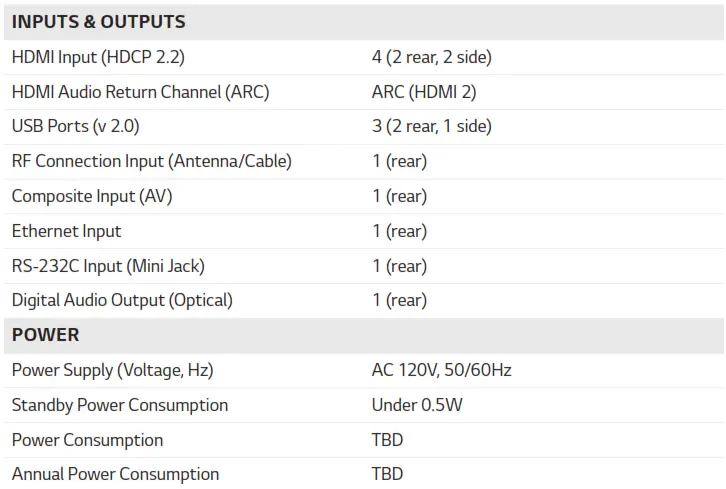Click the Ethernet Input "1 (rear)" value
Viewport: 726px width, 489px height.
399,231
